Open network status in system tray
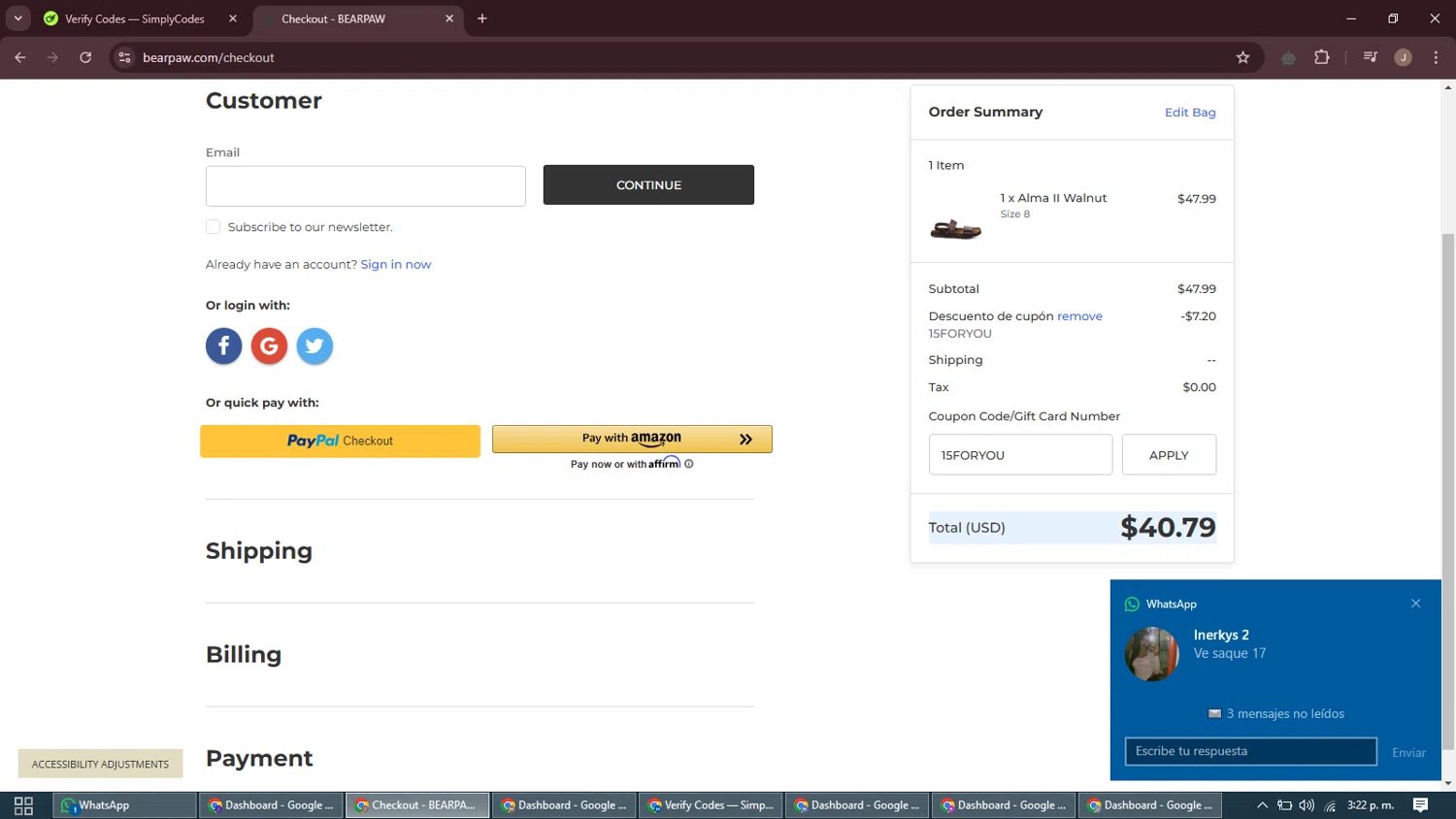 (x=1330, y=805)
